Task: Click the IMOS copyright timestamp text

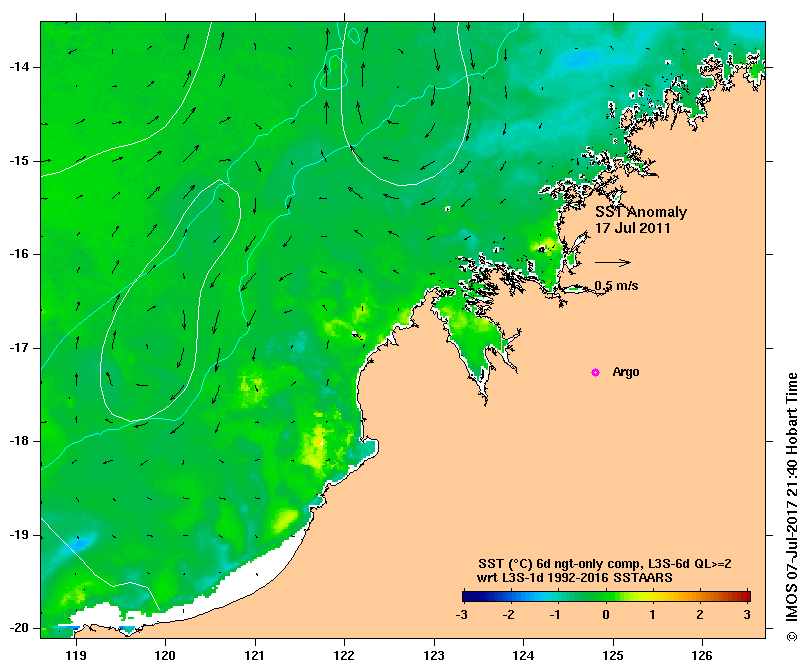Action: pyautogui.click(x=792, y=507)
